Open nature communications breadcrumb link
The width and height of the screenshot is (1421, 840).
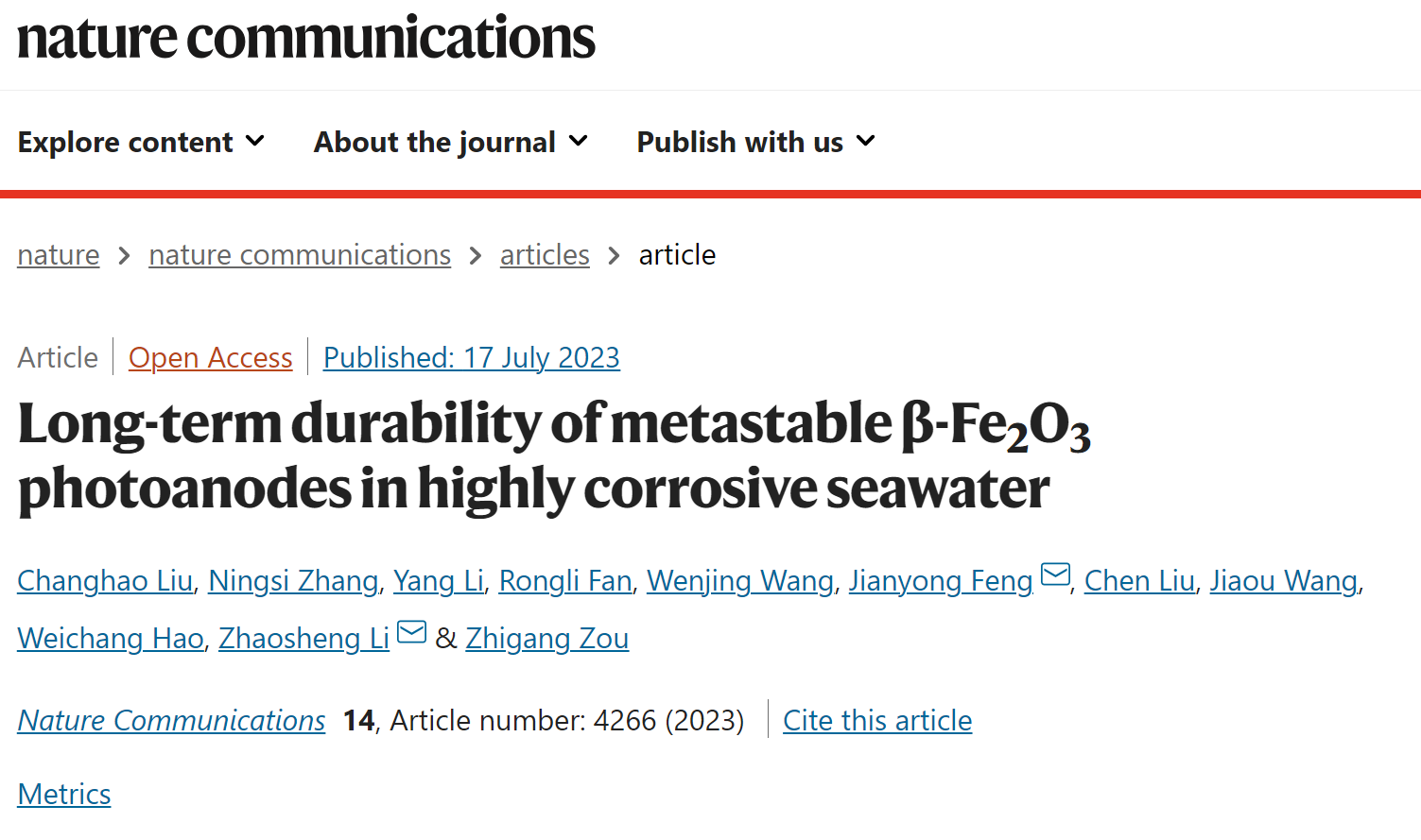coord(300,255)
